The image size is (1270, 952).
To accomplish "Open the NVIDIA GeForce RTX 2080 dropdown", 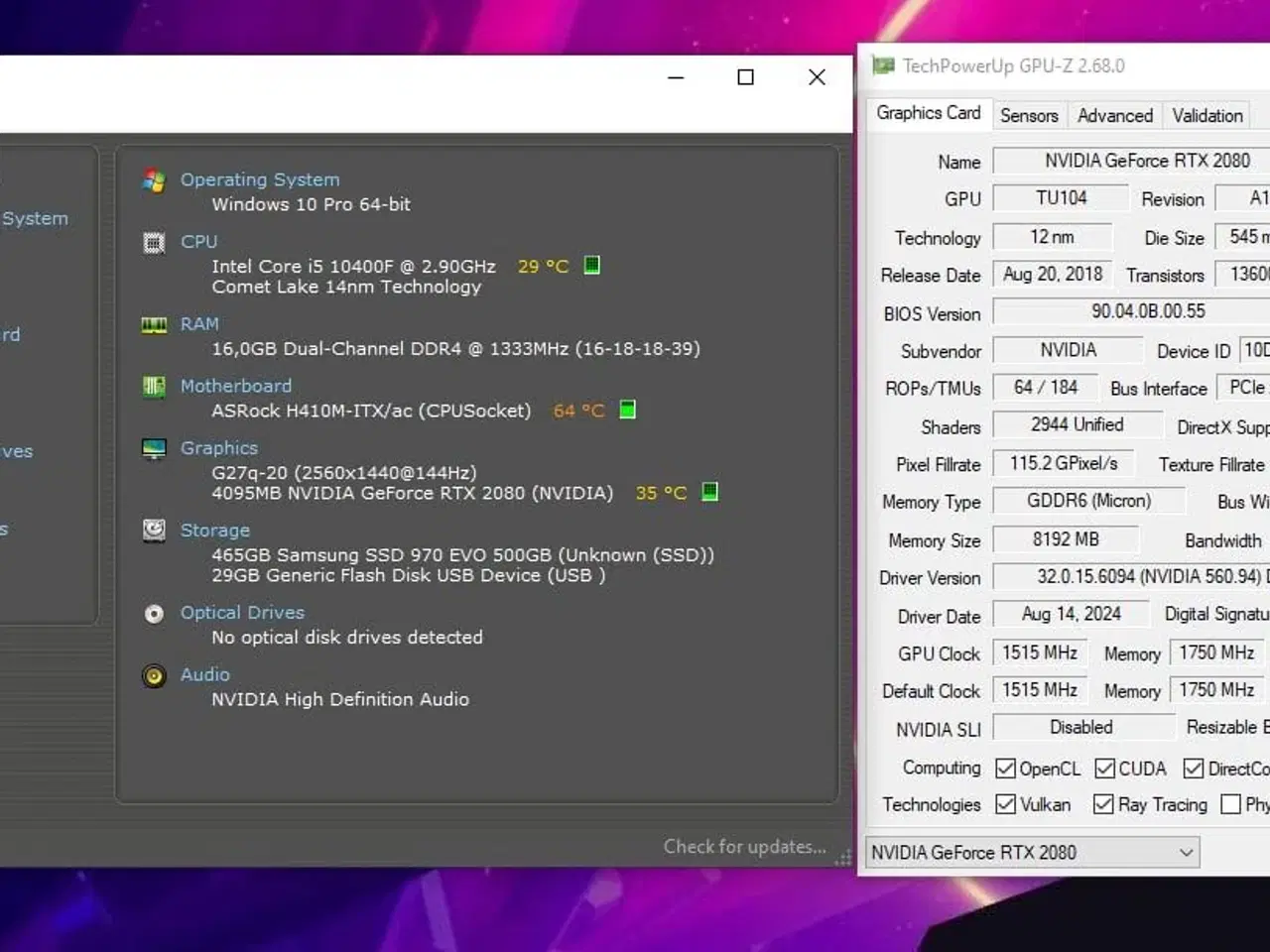I will pos(1032,853).
